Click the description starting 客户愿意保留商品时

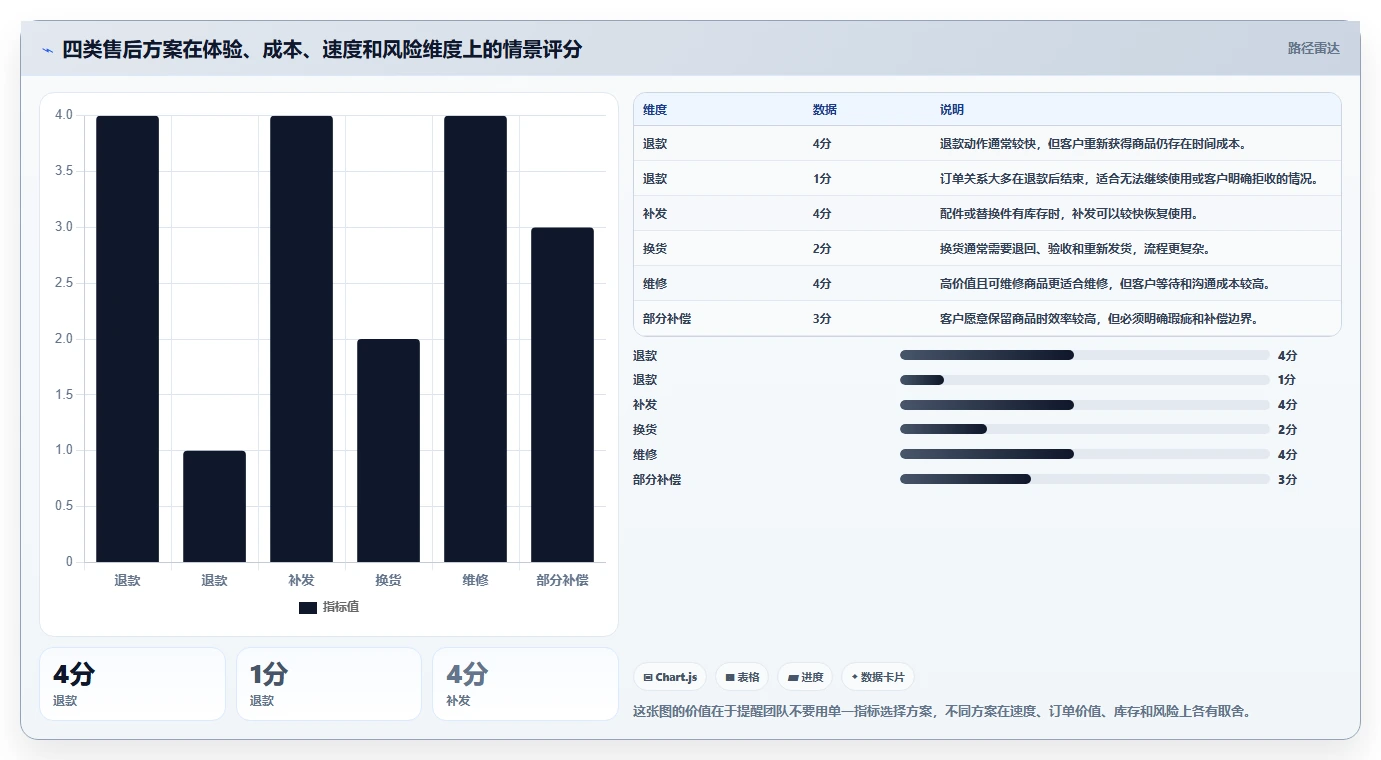pyautogui.click(x=1099, y=319)
